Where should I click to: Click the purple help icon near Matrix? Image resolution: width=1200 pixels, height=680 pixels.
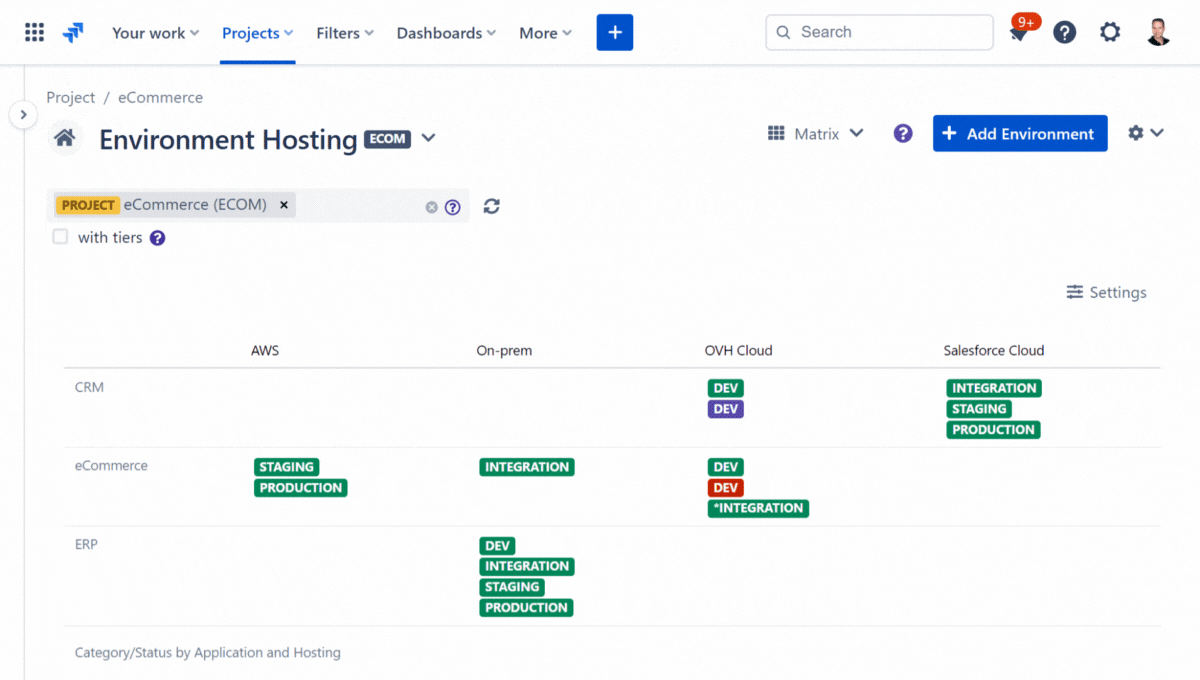tap(903, 134)
